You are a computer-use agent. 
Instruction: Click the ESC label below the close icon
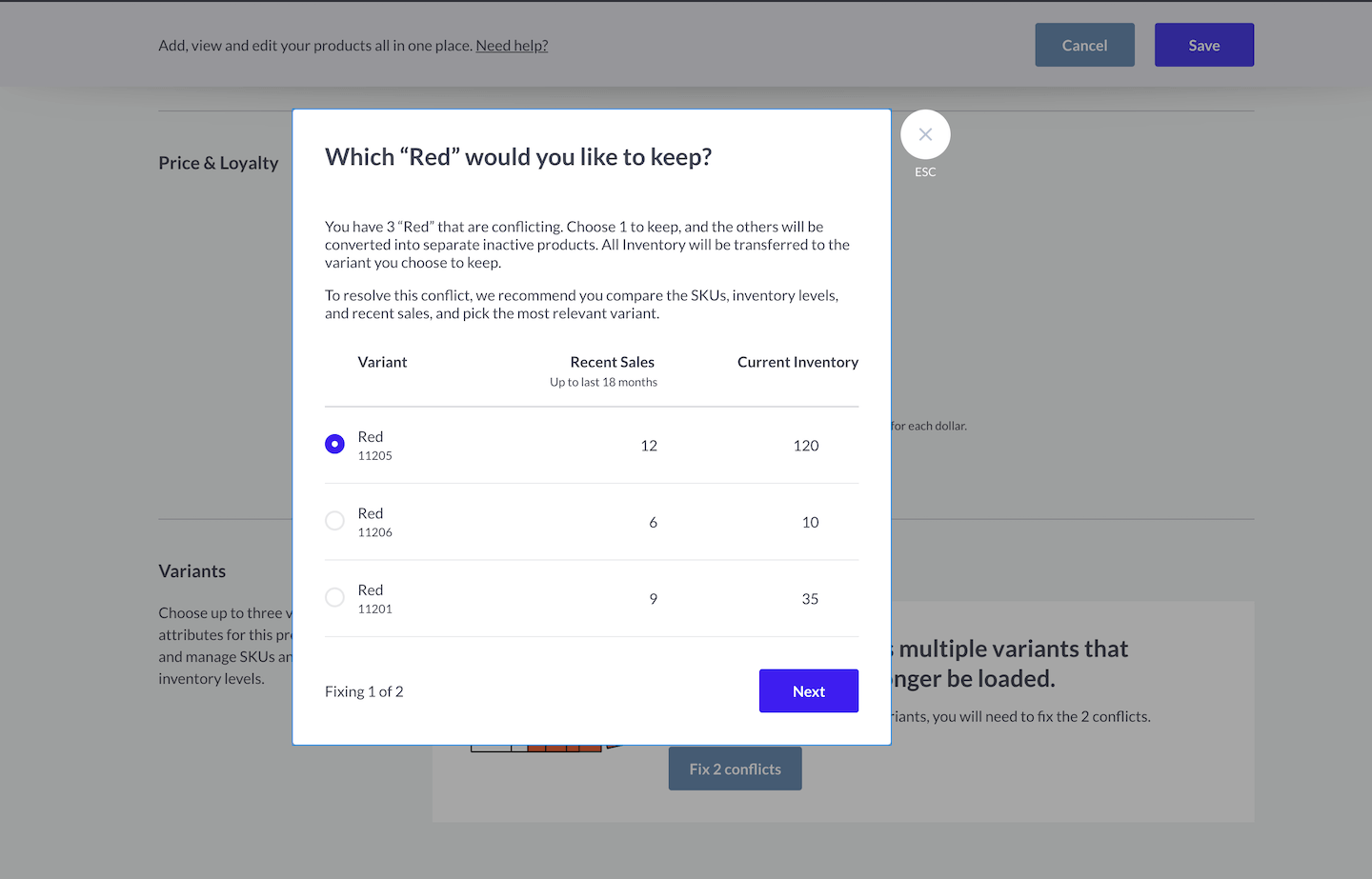(x=925, y=172)
